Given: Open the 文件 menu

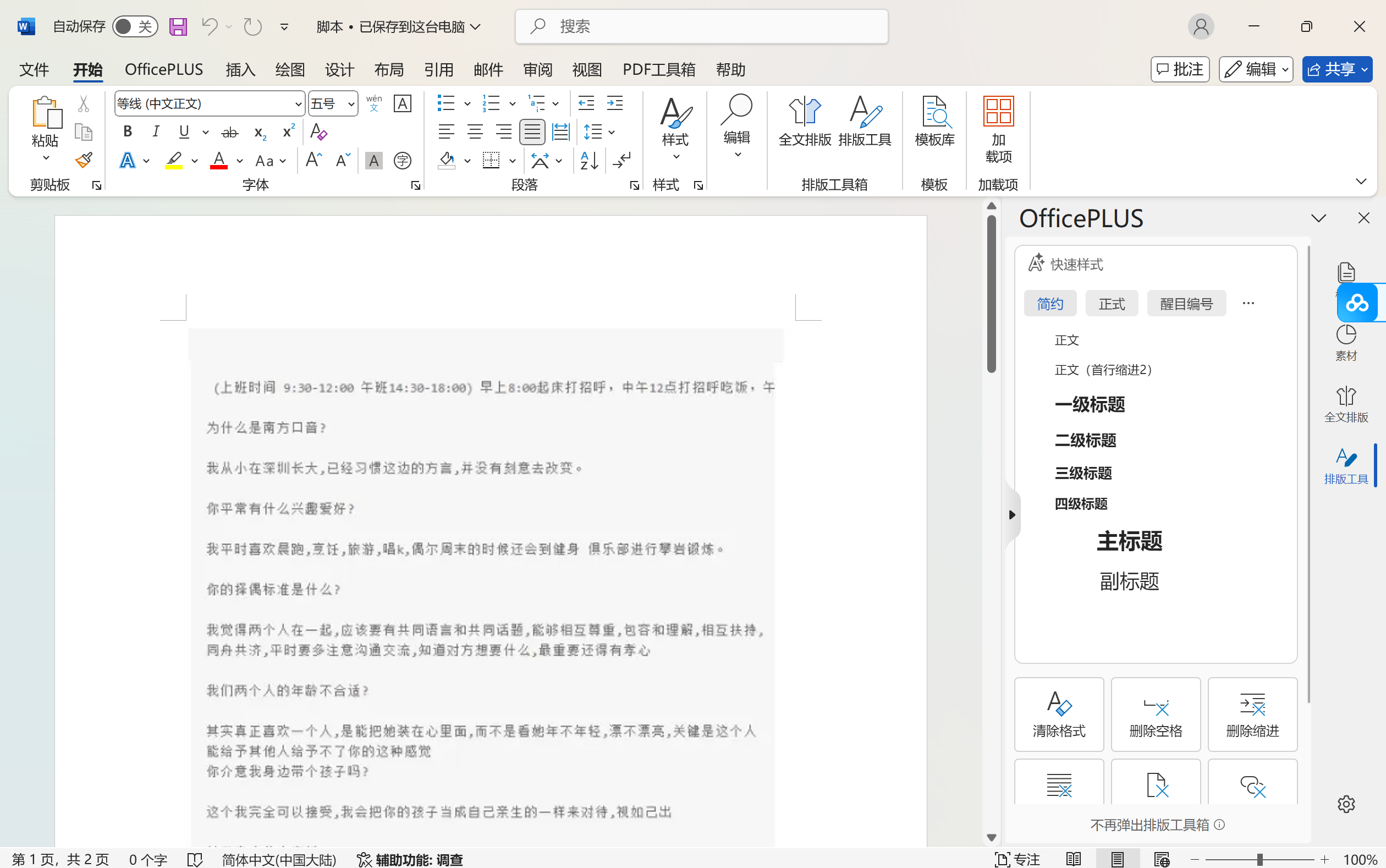Looking at the screenshot, I should (x=34, y=69).
